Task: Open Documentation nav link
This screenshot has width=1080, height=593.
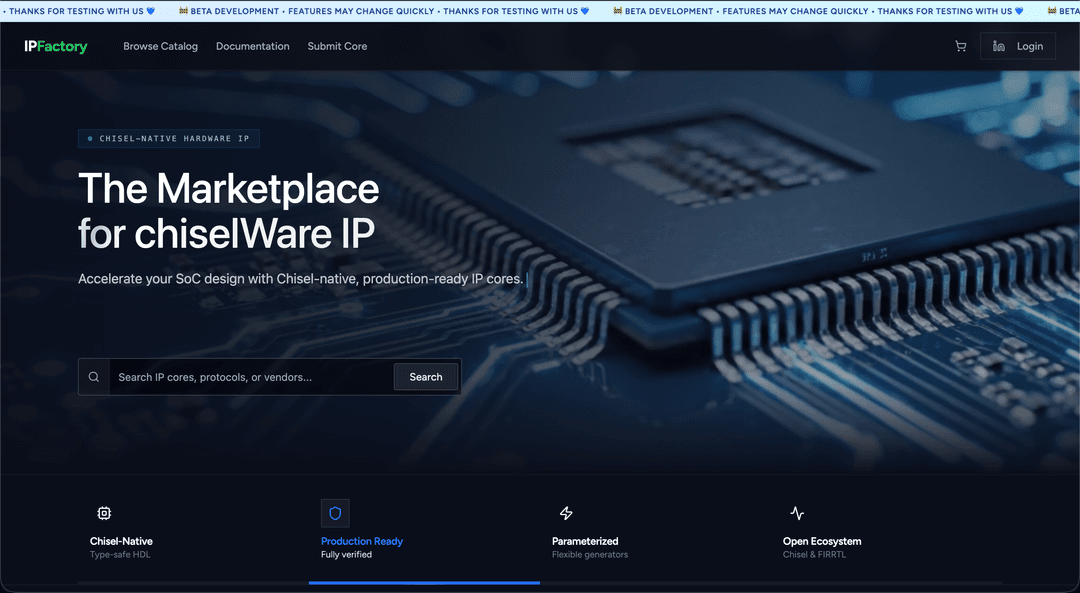Action: point(253,46)
